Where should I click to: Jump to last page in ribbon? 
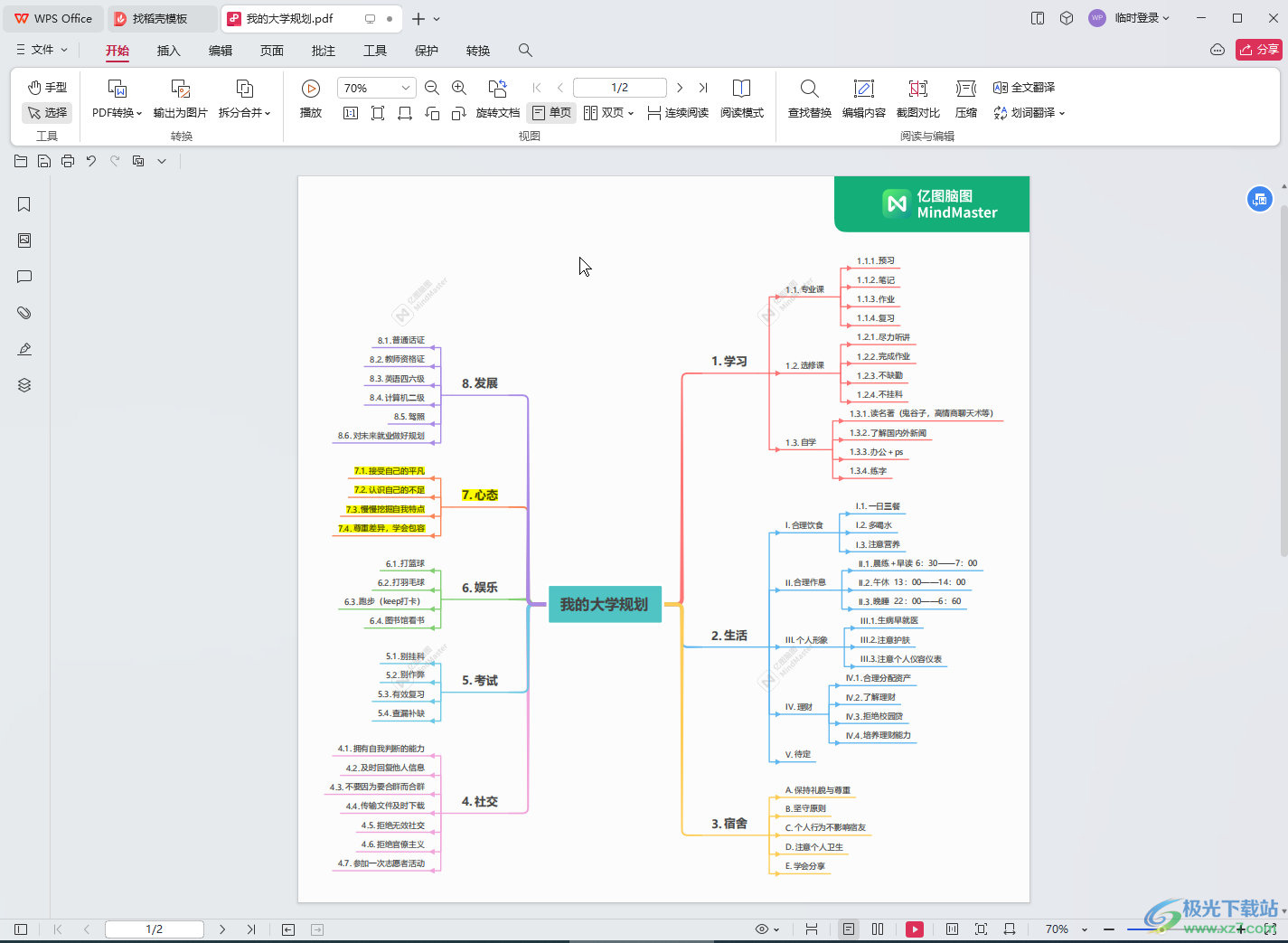coord(703,88)
